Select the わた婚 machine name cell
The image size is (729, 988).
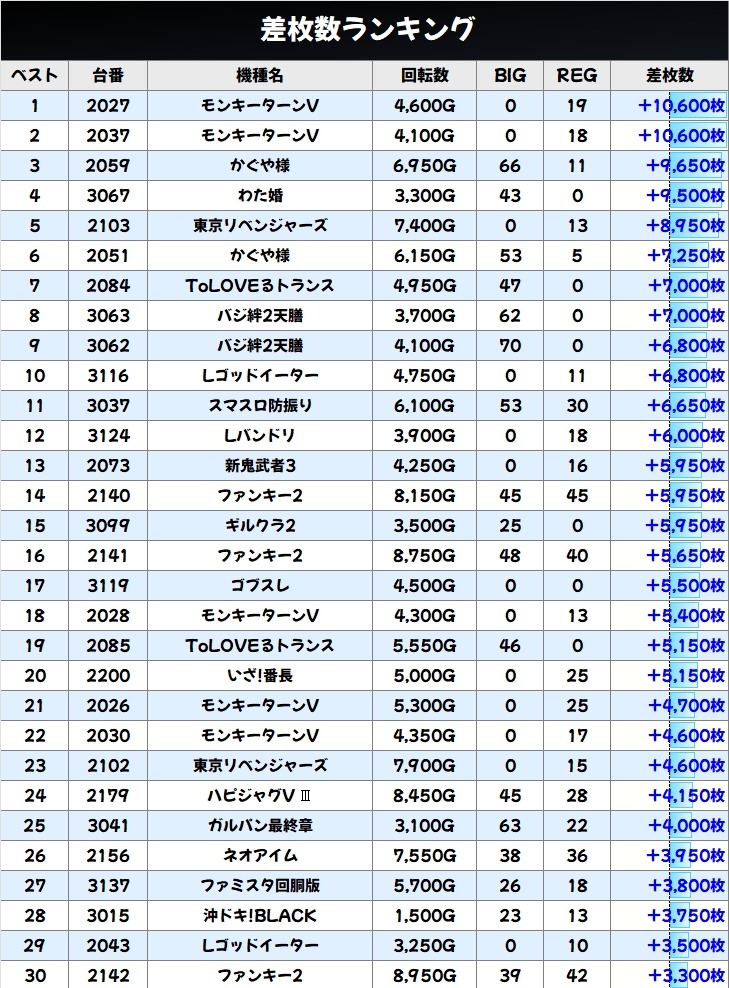point(260,196)
